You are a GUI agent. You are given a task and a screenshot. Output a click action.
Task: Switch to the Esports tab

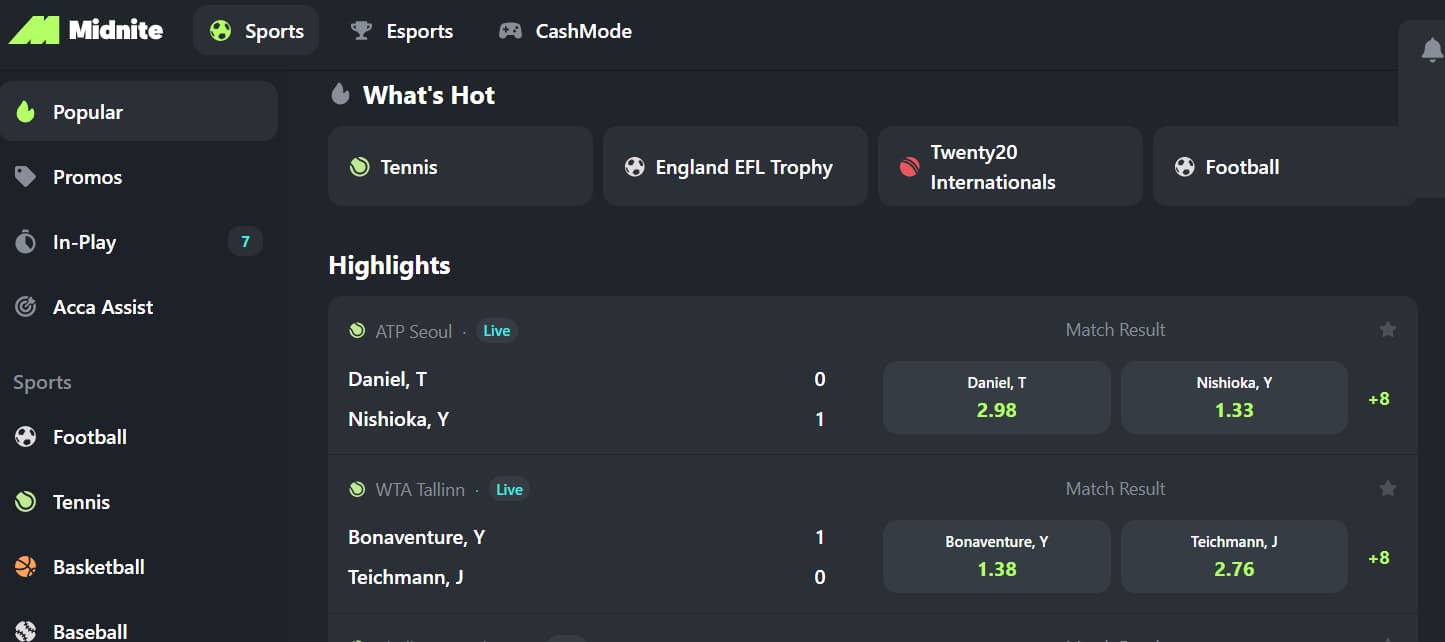tap(402, 31)
